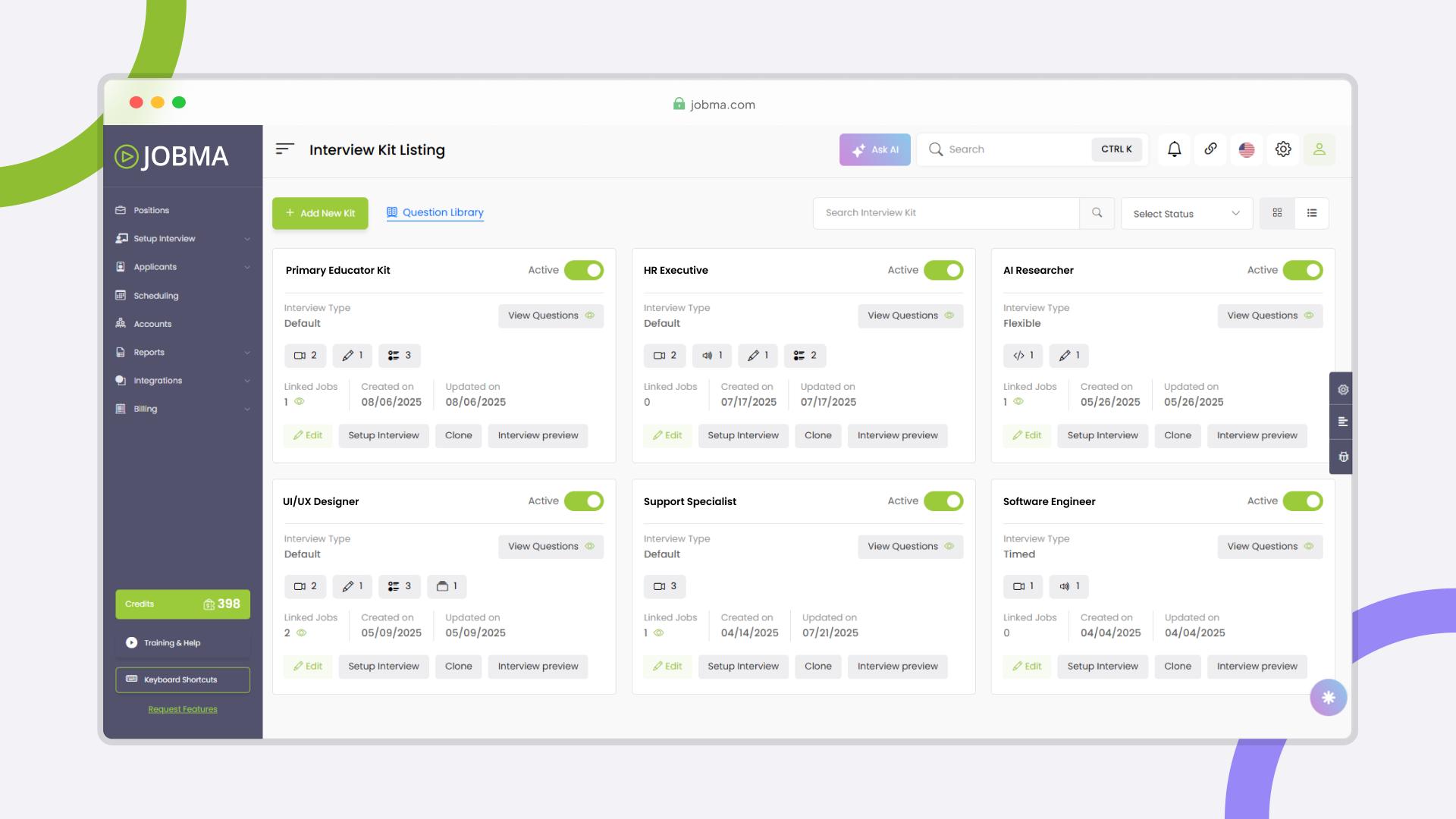The width and height of the screenshot is (1456, 819).
Task: Go to Scheduling in the sidebar
Action: pos(155,296)
